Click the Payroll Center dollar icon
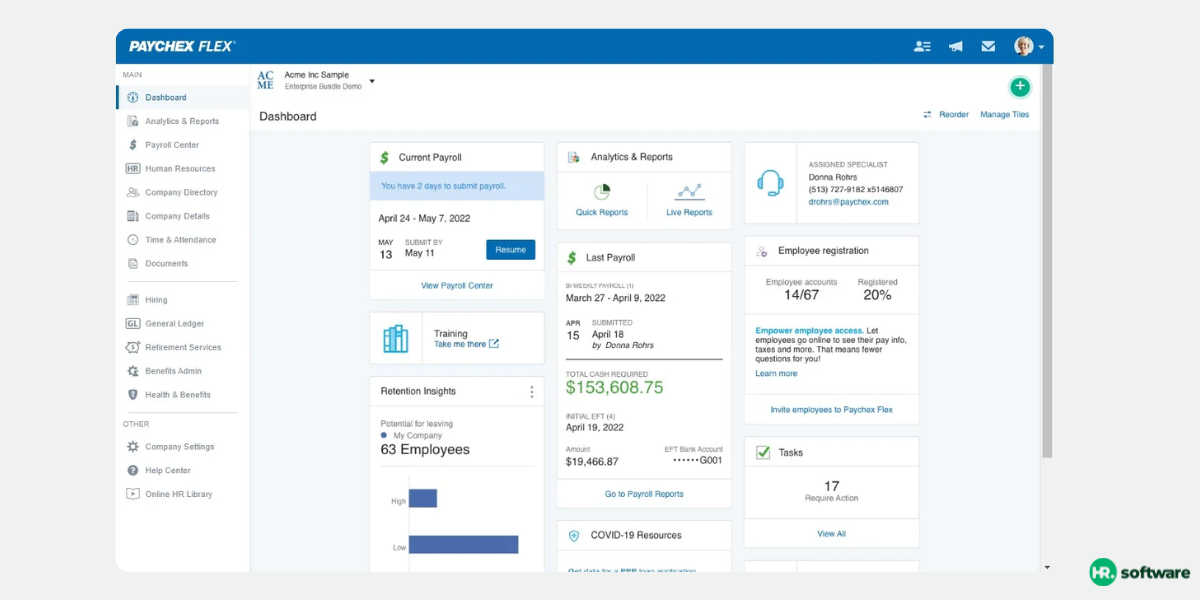This screenshot has width=1200, height=600. click(133, 145)
